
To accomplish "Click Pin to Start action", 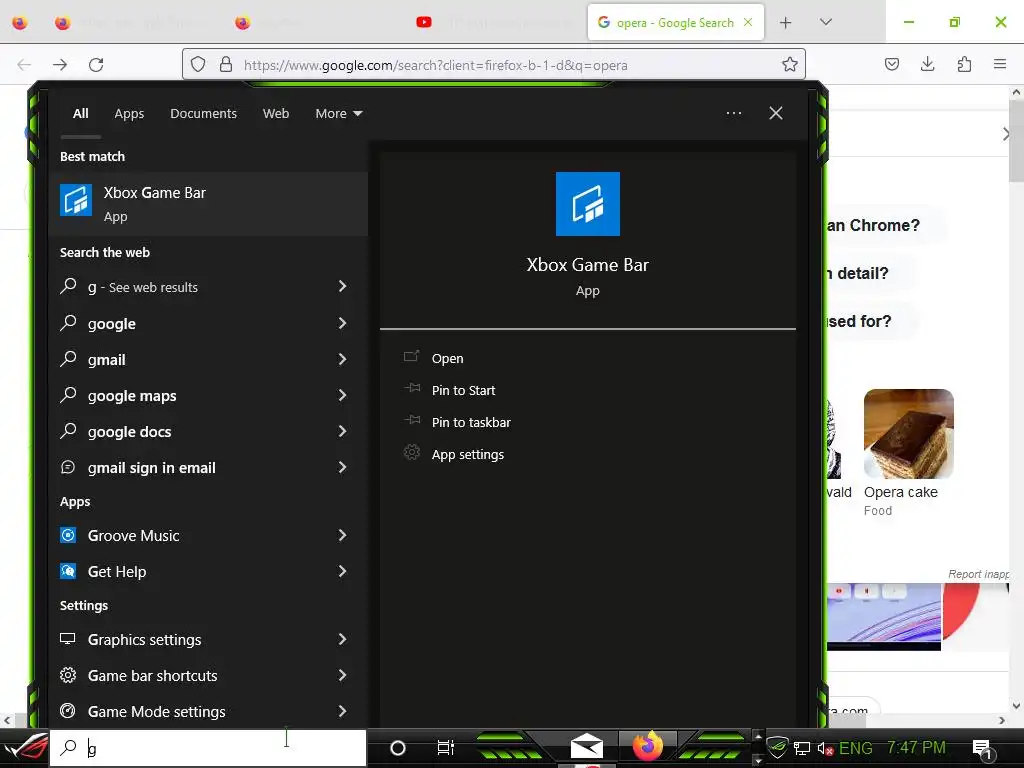I will 463,391.
